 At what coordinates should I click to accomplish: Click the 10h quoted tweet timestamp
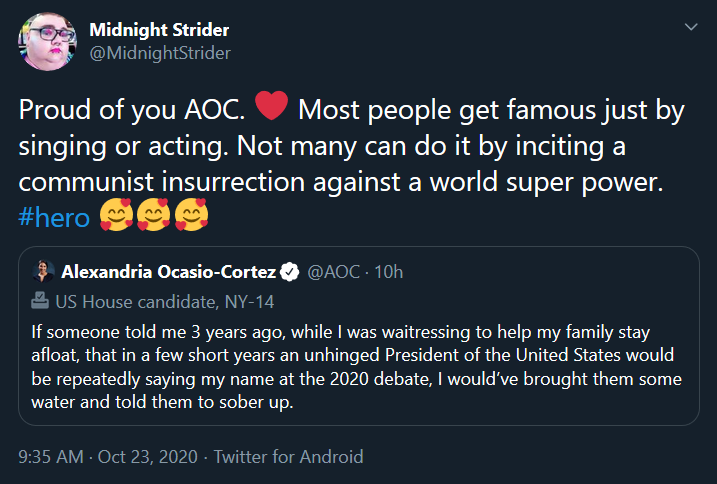(389, 271)
